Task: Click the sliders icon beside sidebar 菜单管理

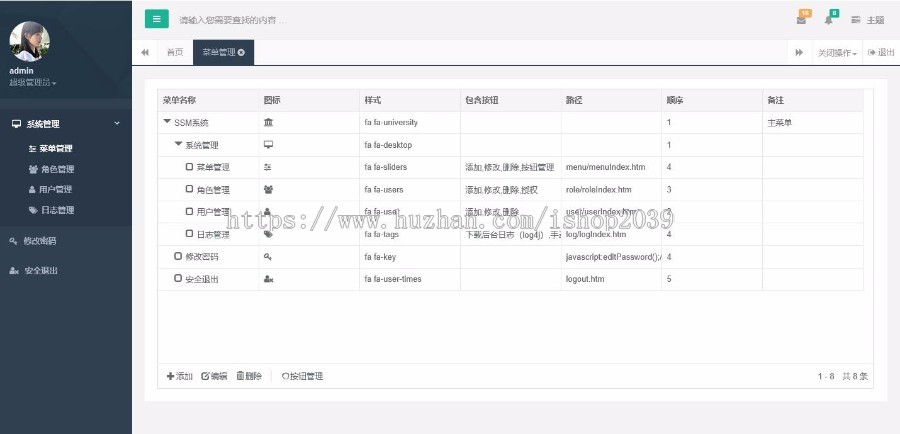Action: point(33,148)
